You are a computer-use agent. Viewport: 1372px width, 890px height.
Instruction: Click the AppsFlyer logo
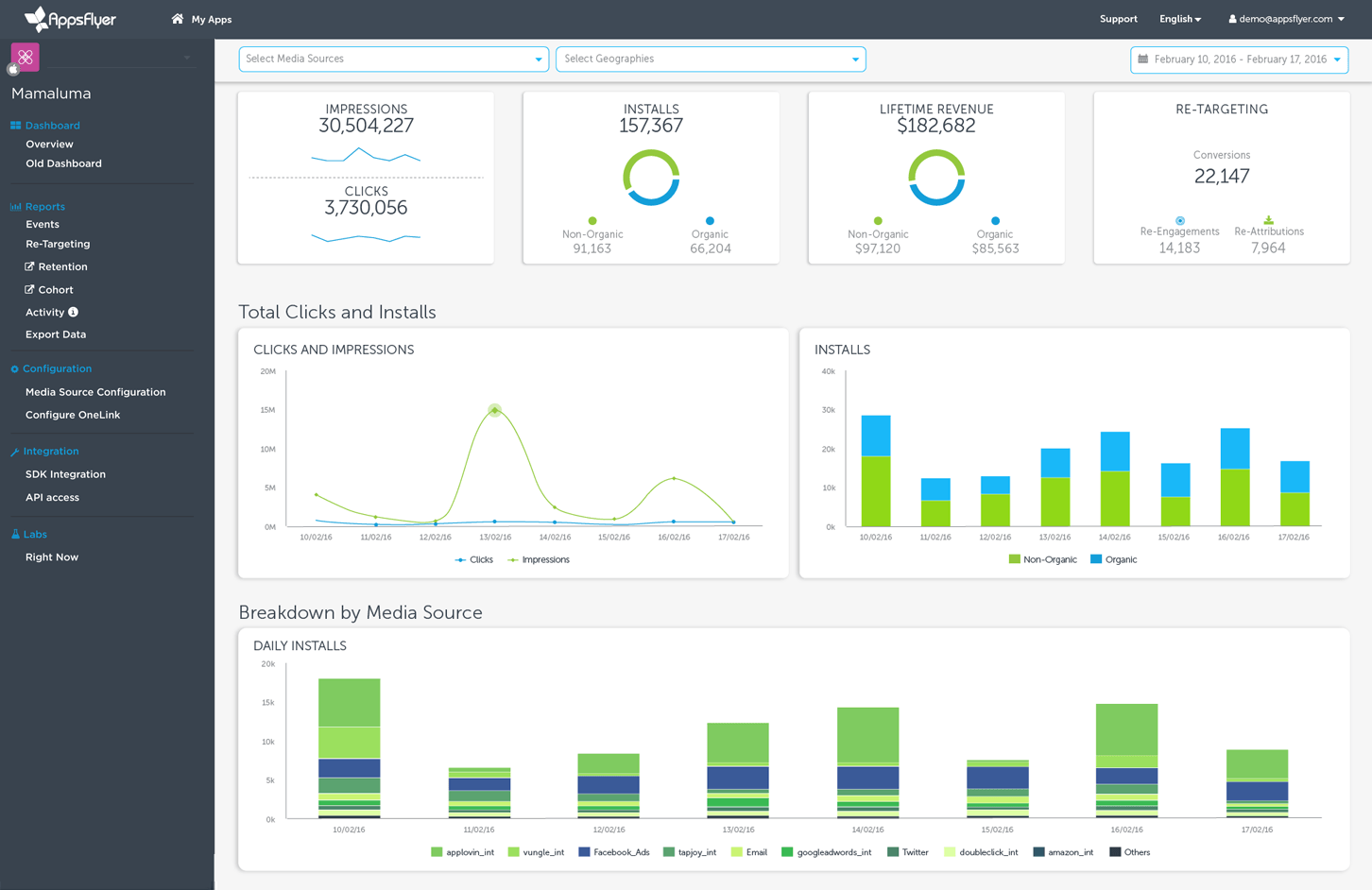[70, 19]
